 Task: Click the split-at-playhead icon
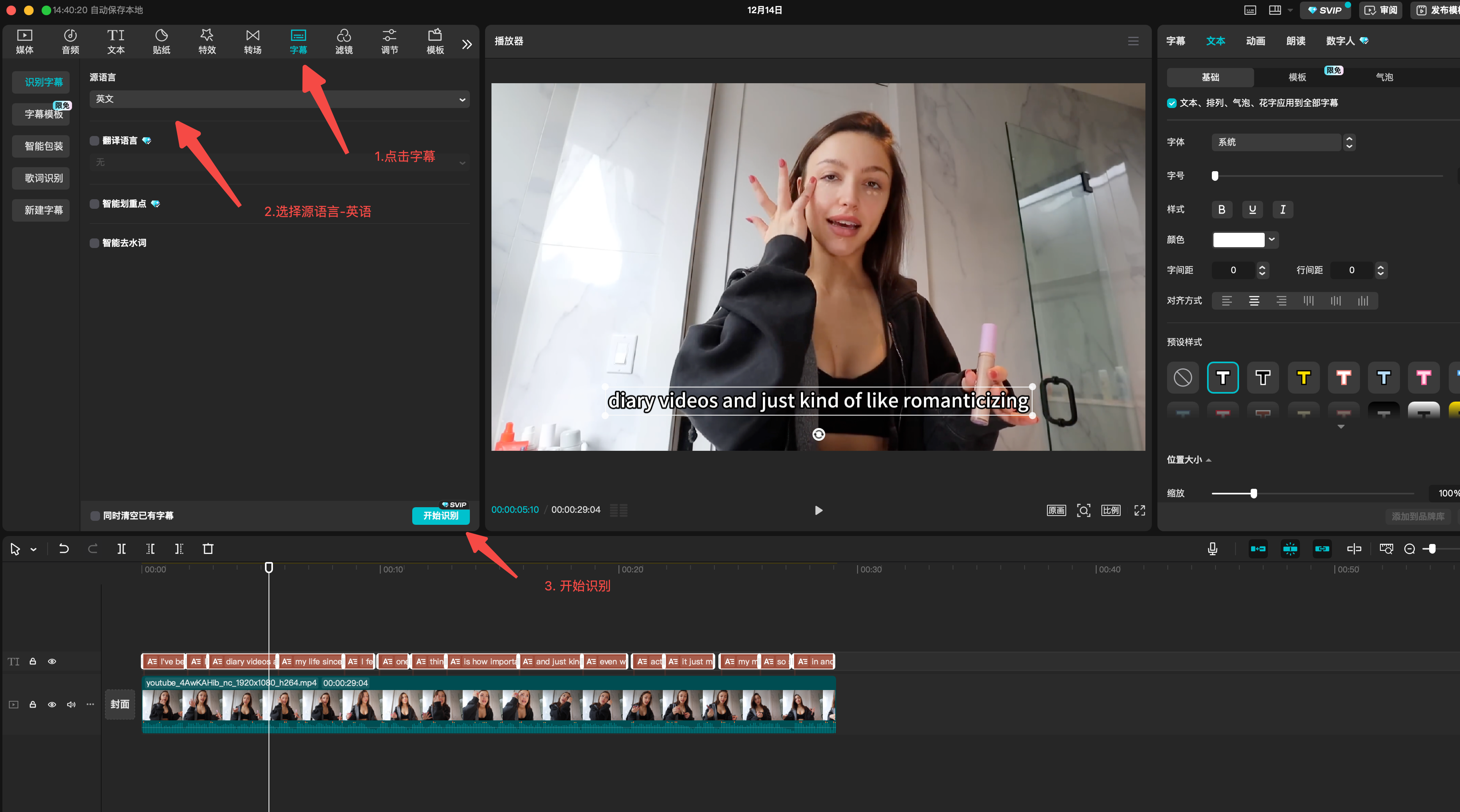point(121,548)
